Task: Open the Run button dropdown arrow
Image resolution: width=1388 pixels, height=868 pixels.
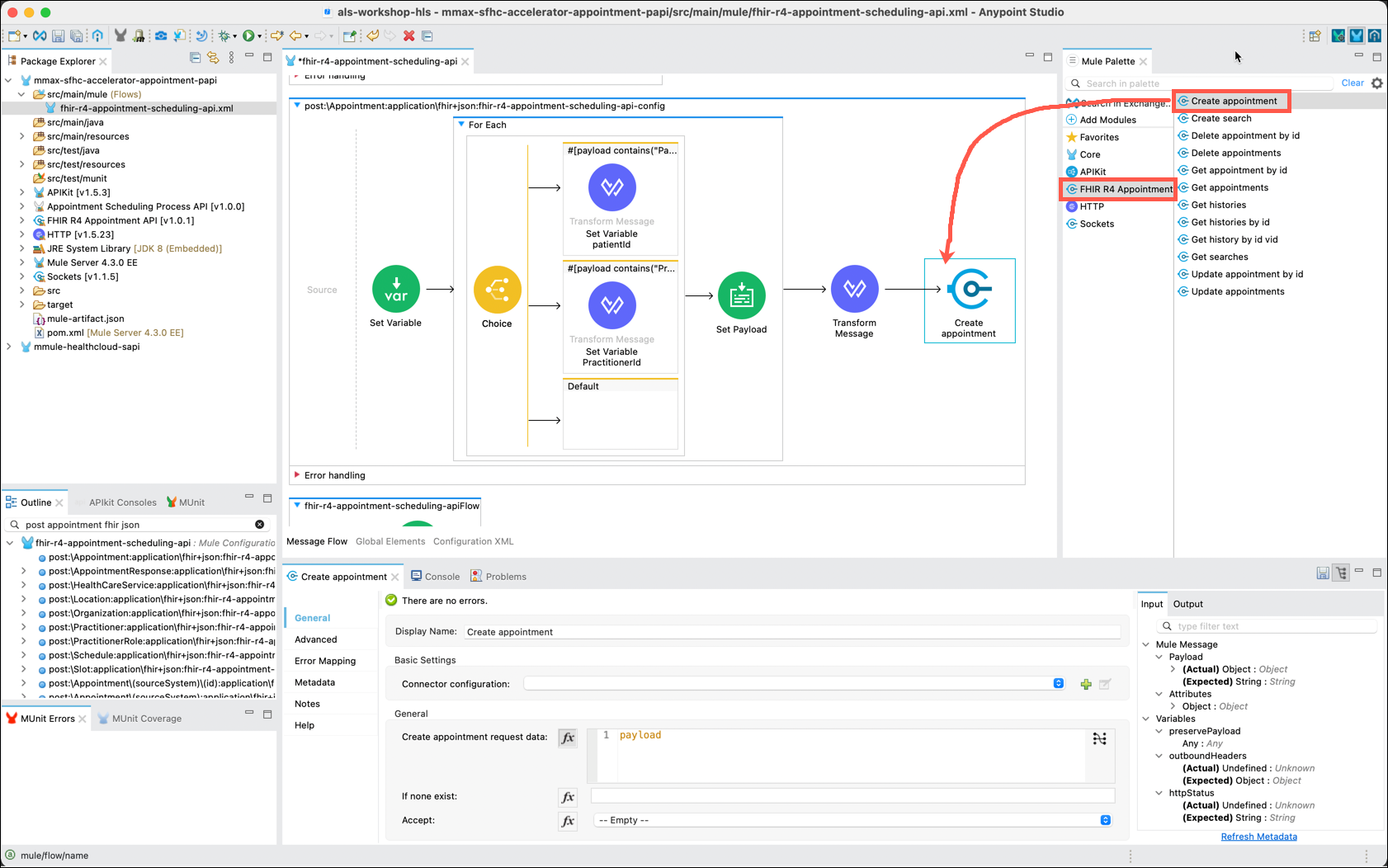Action: 259,36
